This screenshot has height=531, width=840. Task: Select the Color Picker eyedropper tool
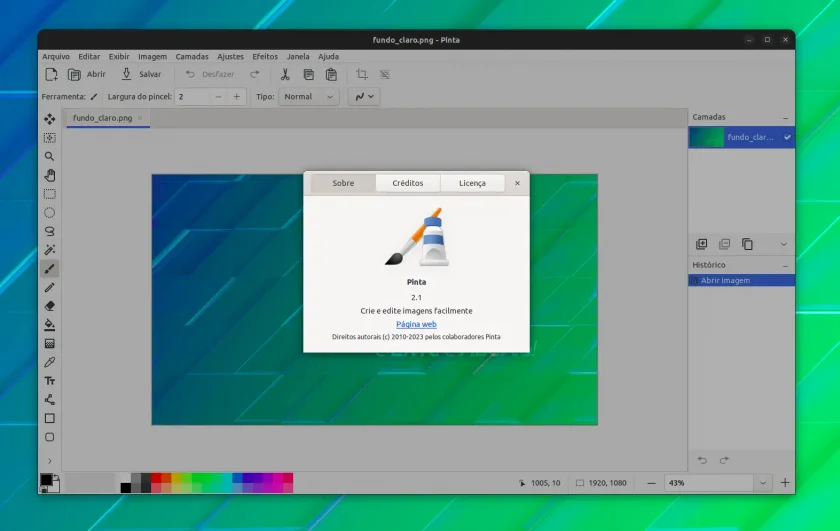pyautogui.click(x=49, y=362)
